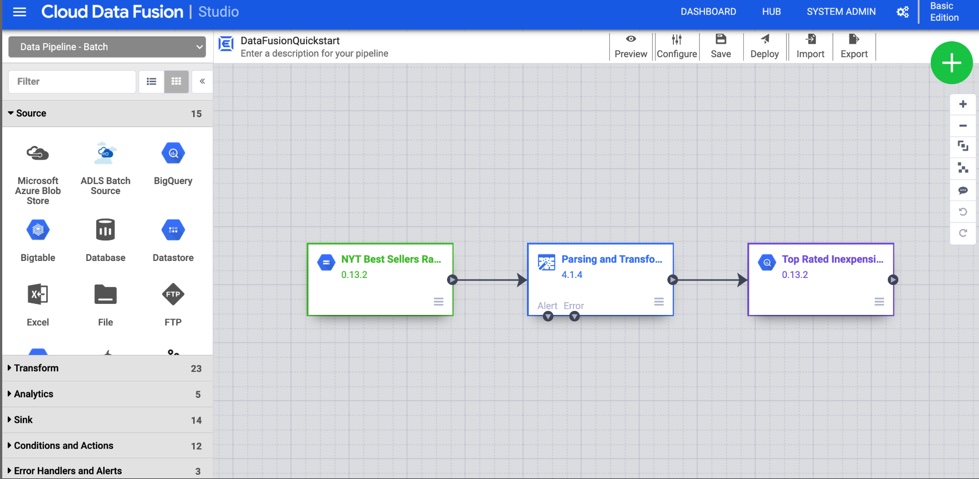979x479 pixels.
Task: Add the FTP source plugin
Action: click(173, 305)
